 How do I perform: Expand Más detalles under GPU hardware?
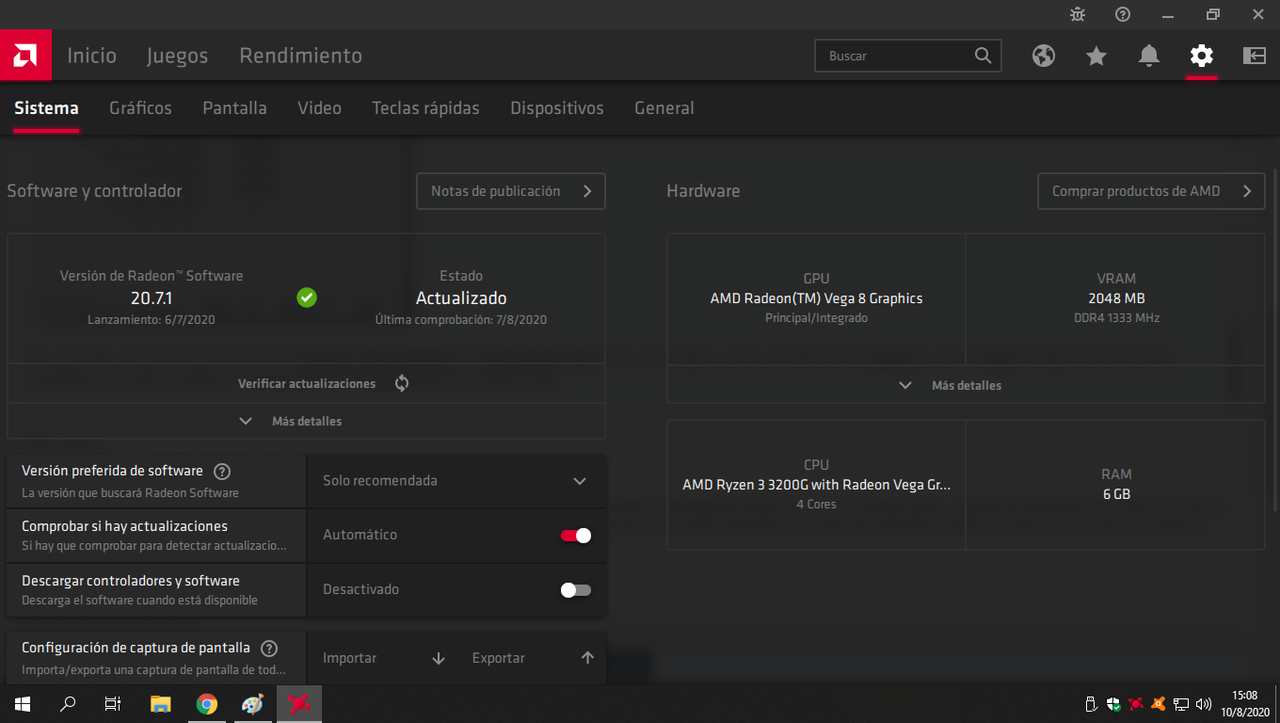966,385
